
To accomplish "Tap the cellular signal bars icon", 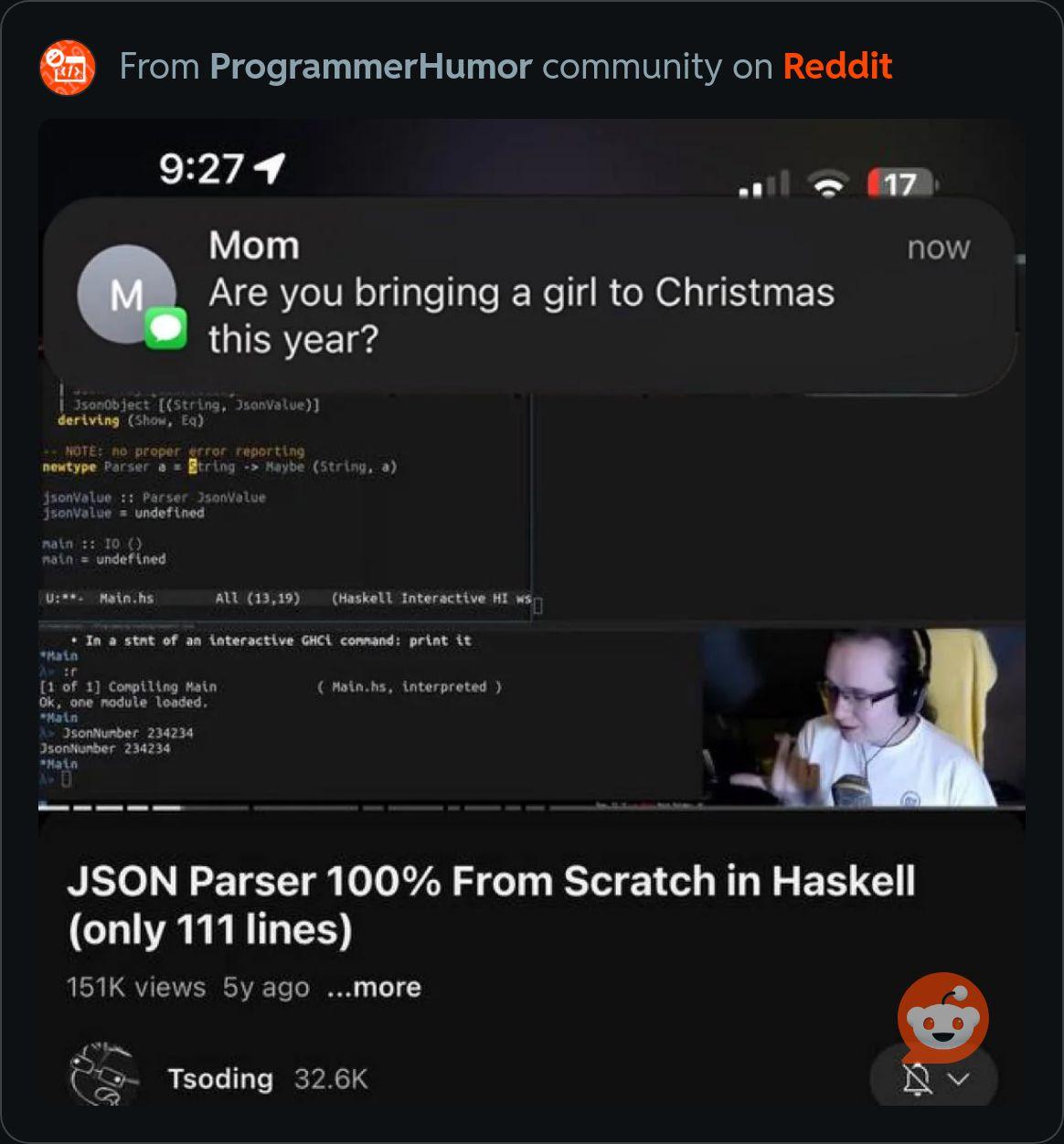I will tap(764, 184).
